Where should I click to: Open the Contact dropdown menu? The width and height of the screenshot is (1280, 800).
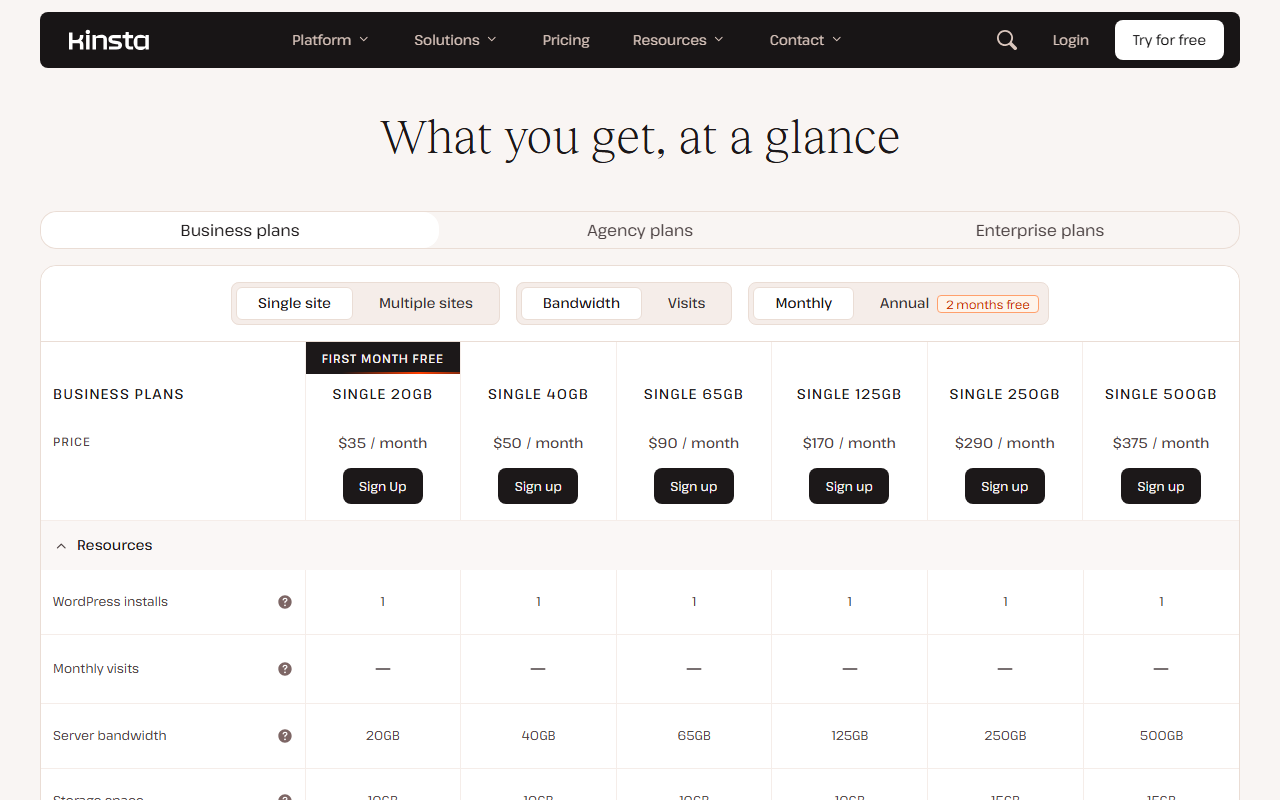pos(805,40)
